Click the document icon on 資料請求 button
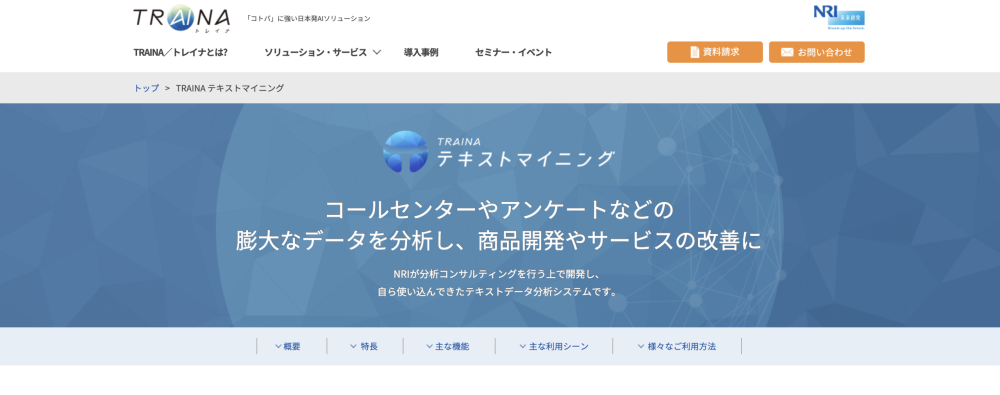The height and width of the screenshot is (395, 1000). point(695,52)
